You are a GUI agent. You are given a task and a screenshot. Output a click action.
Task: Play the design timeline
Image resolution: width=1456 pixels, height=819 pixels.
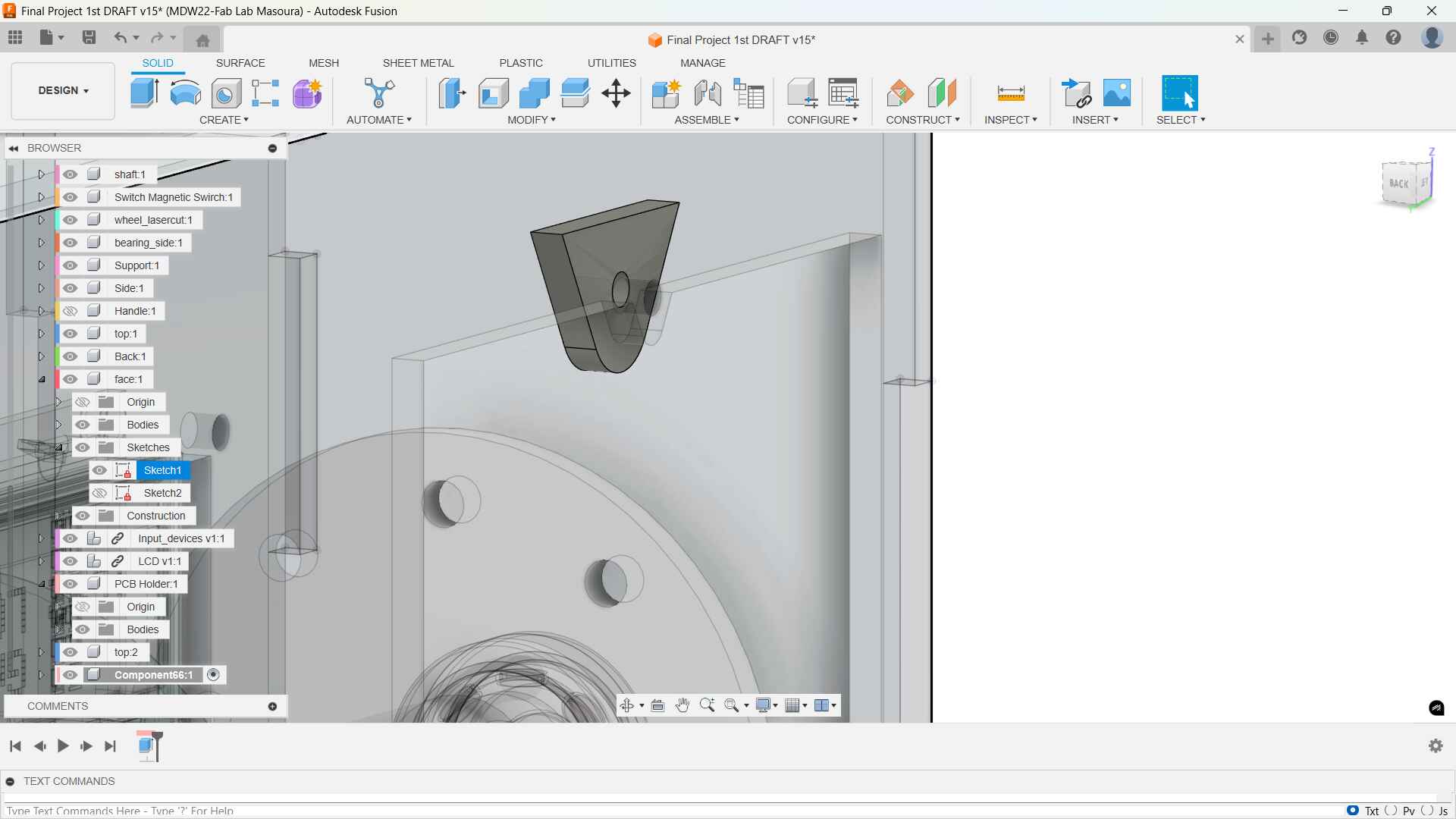point(63,746)
